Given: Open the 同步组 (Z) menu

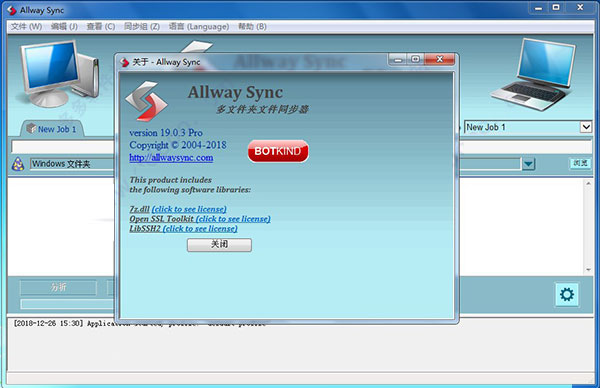Looking at the screenshot, I should [142, 26].
